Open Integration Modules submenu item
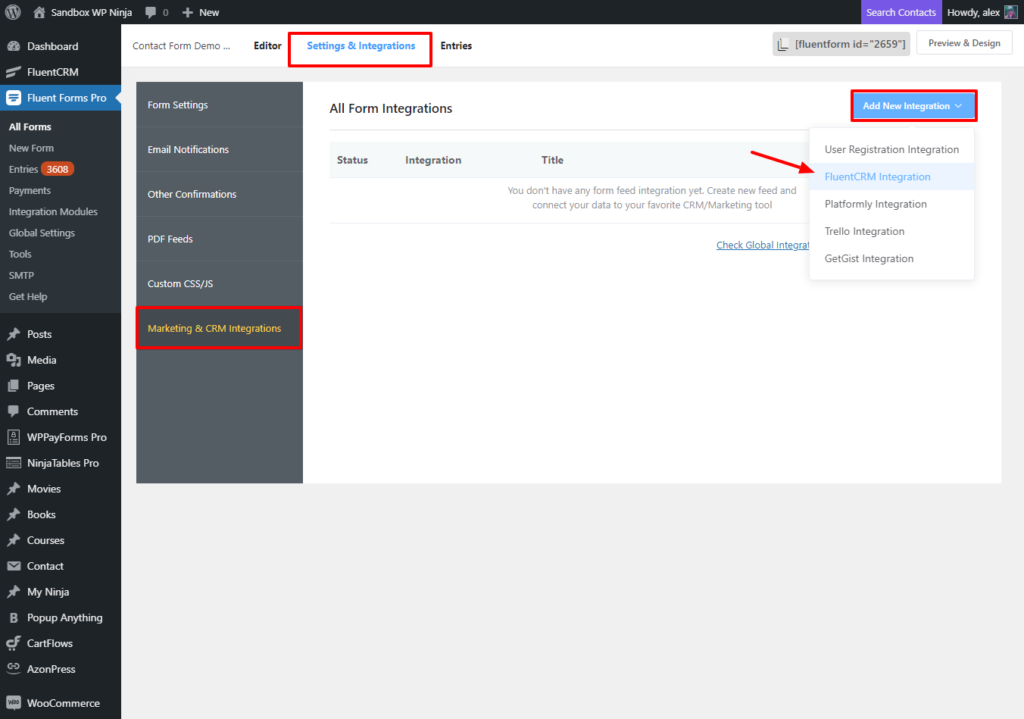The width and height of the screenshot is (1024, 719). pos(53,212)
